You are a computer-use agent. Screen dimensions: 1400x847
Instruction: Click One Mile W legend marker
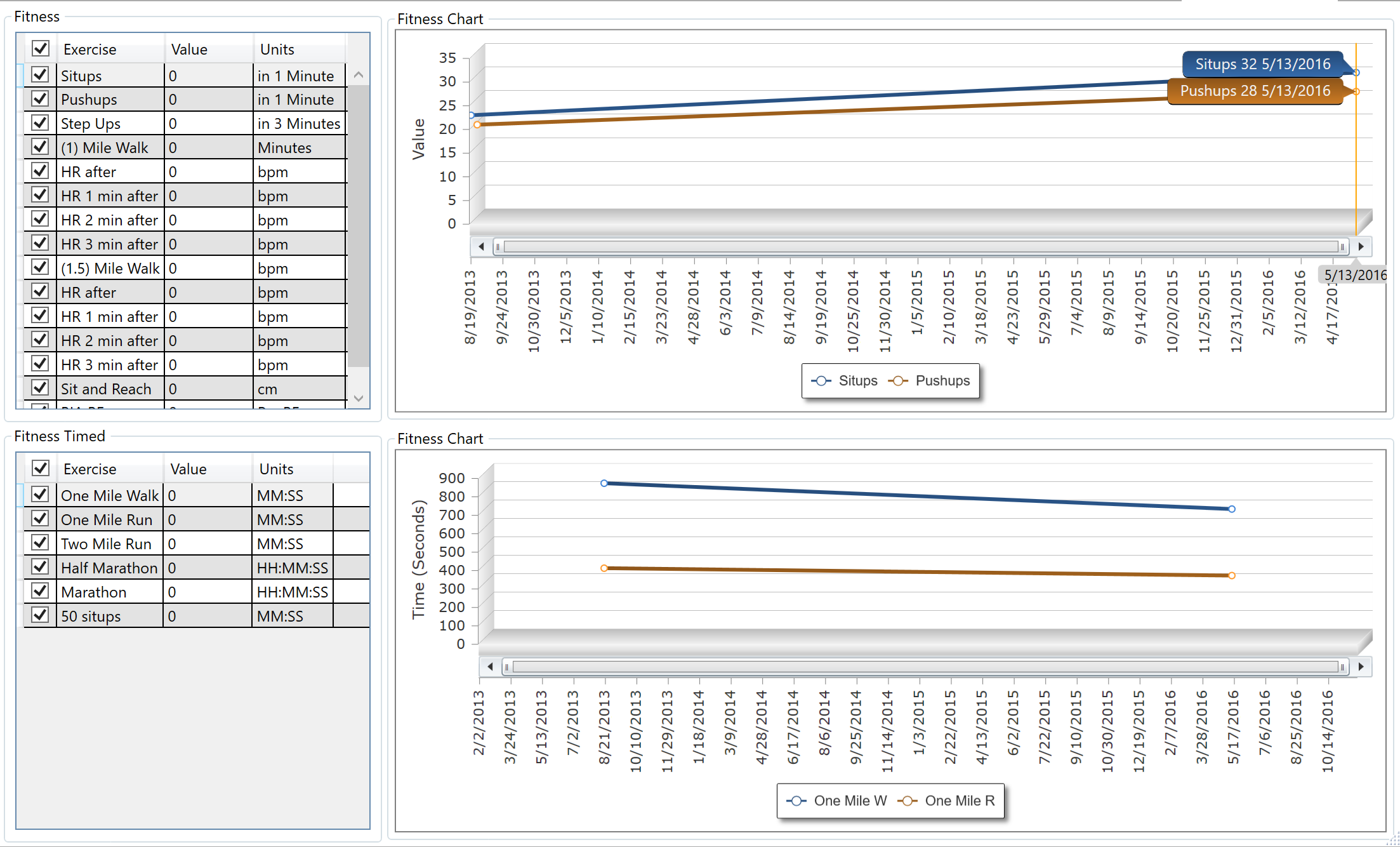coord(796,801)
